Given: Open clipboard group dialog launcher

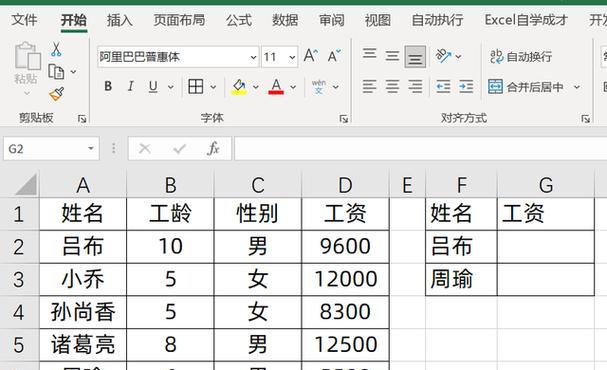Looking at the screenshot, I should (x=82, y=118).
